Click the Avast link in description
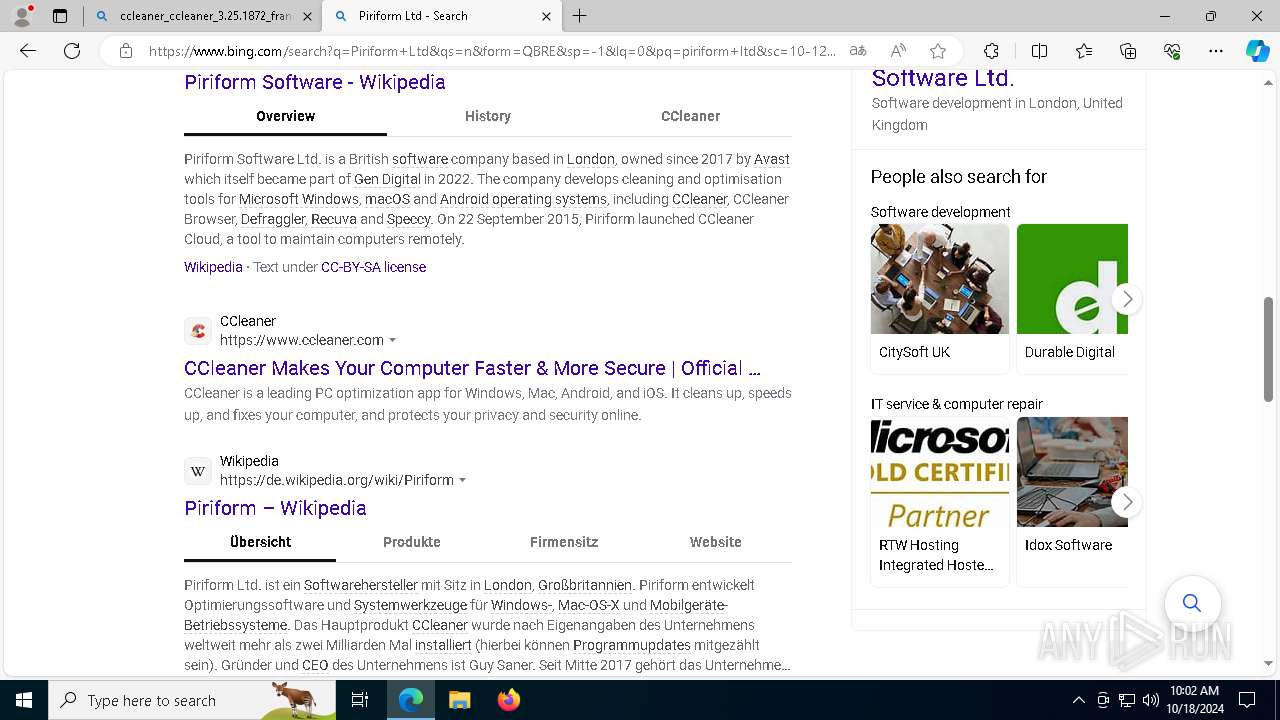The width and height of the screenshot is (1280, 720). (771, 159)
